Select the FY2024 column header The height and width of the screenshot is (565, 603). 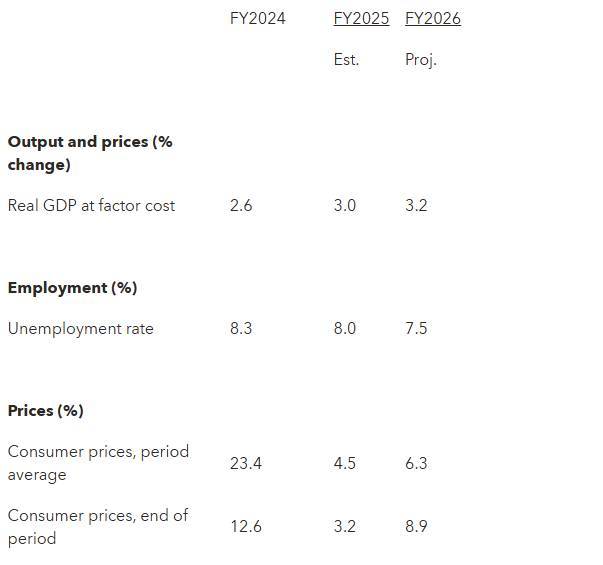tap(258, 18)
